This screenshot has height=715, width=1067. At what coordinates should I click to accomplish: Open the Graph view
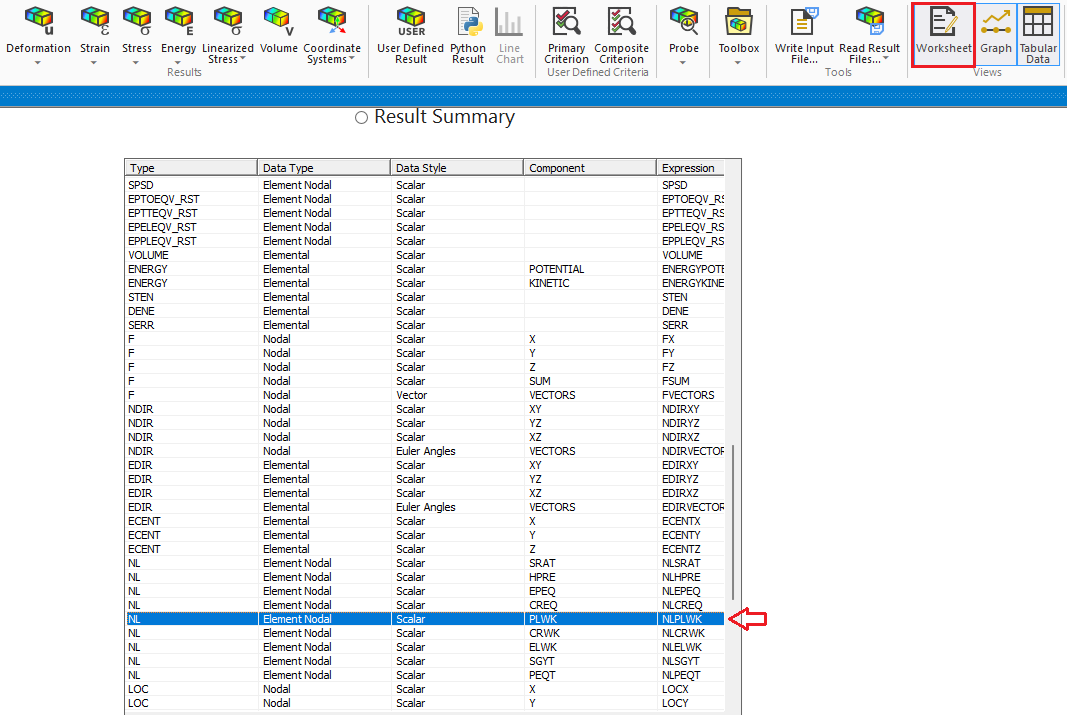pos(995,22)
